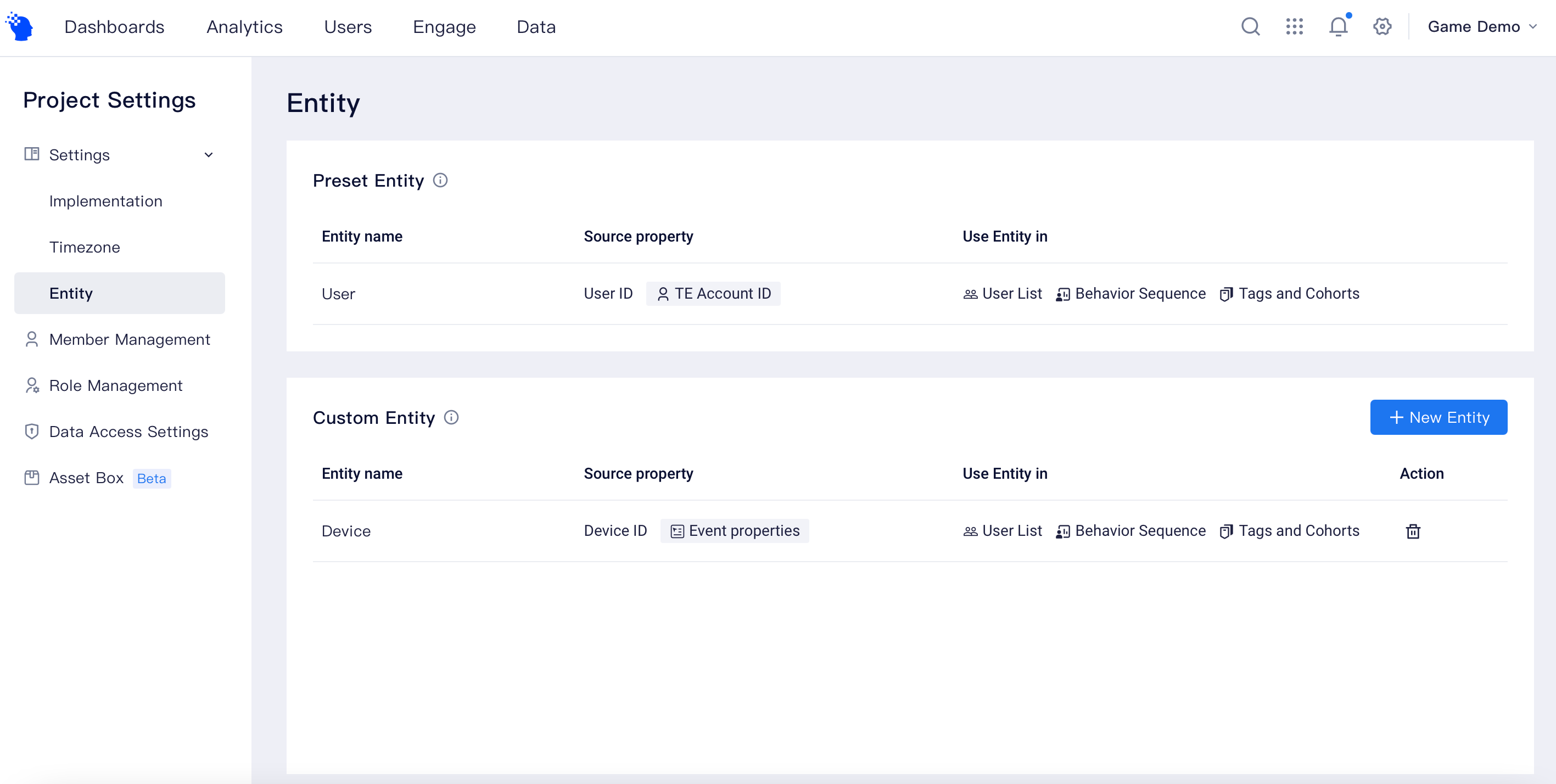The image size is (1556, 784).
Task: Click 'Device' entity name cell
Action: 346,531
